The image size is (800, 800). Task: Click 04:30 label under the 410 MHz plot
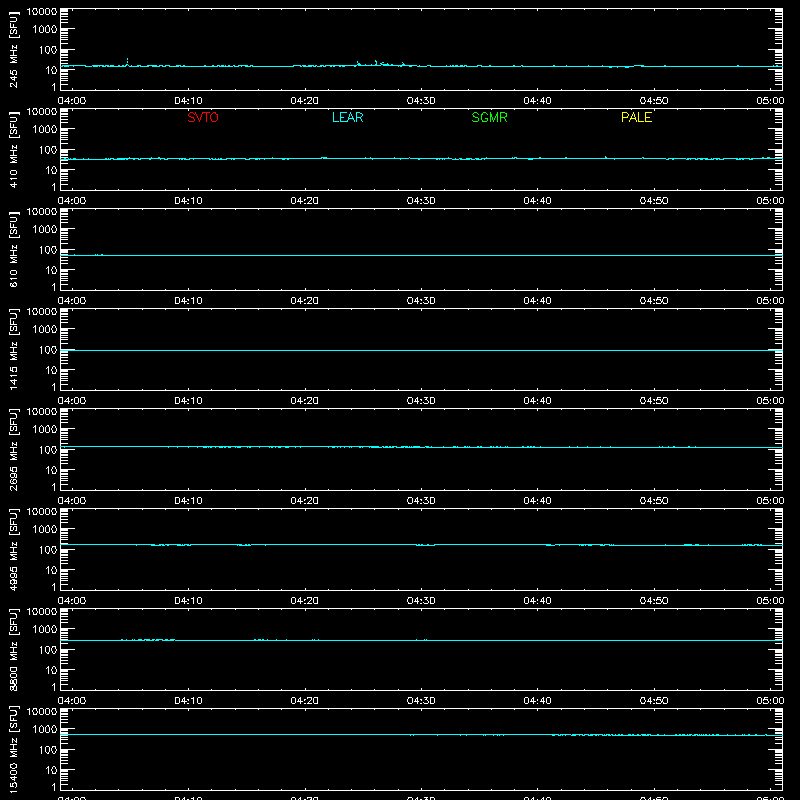pos(421,201)
